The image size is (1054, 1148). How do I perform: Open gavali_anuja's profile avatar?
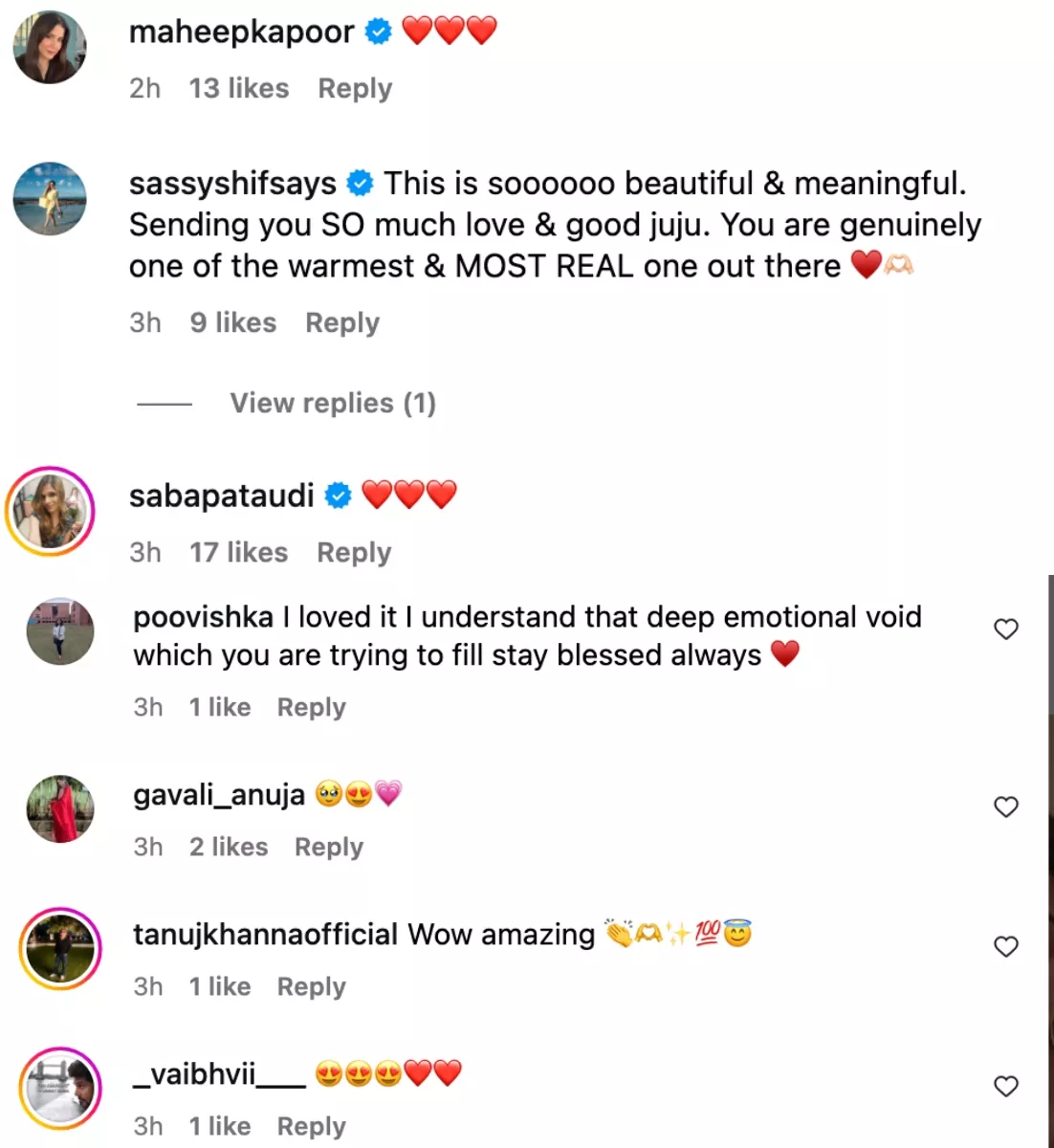[x=60, y=808]
